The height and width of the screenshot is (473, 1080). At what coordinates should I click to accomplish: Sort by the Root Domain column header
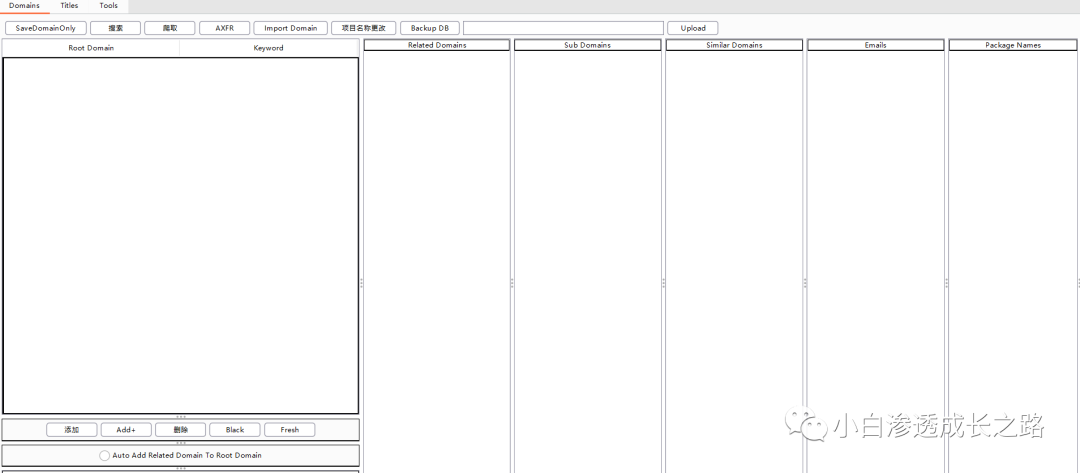click(x=91, y=48)
